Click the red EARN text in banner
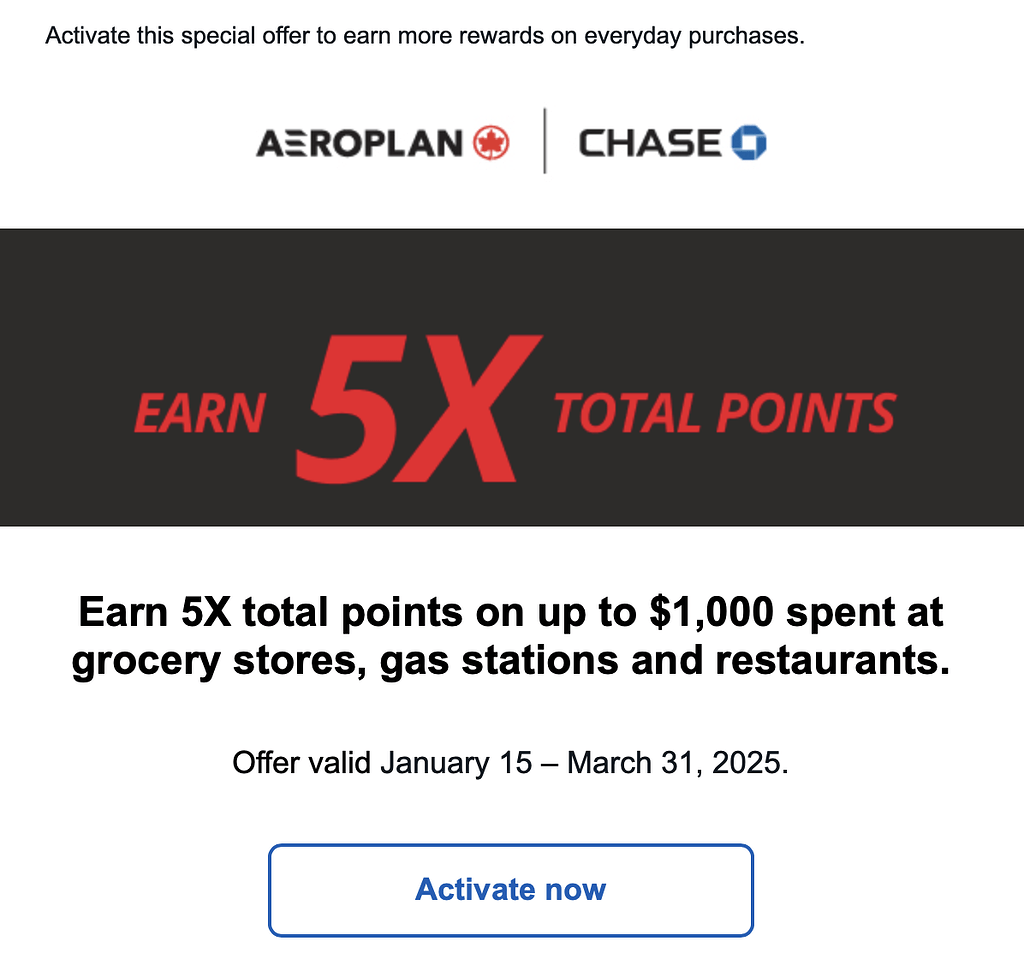Viewport: 1024px width, 977px height. pos(199,413)
